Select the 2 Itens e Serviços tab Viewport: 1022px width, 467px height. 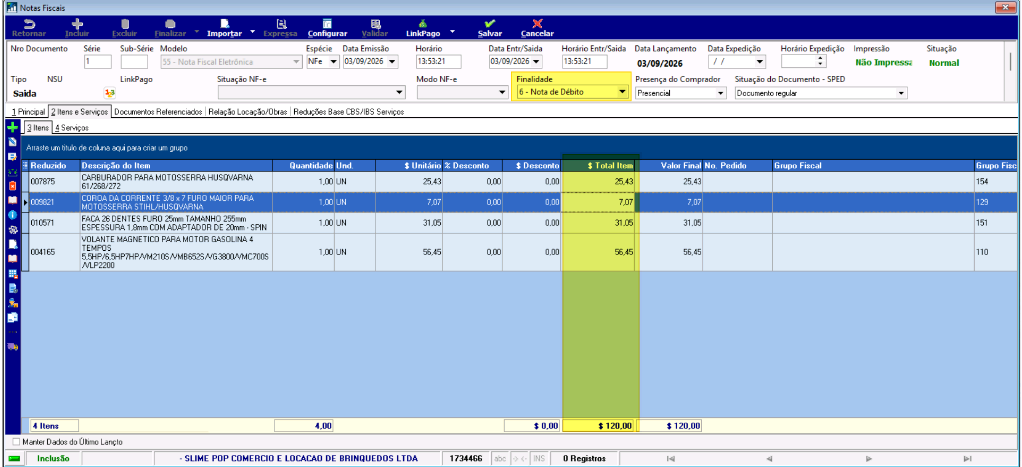click(80, 112)
